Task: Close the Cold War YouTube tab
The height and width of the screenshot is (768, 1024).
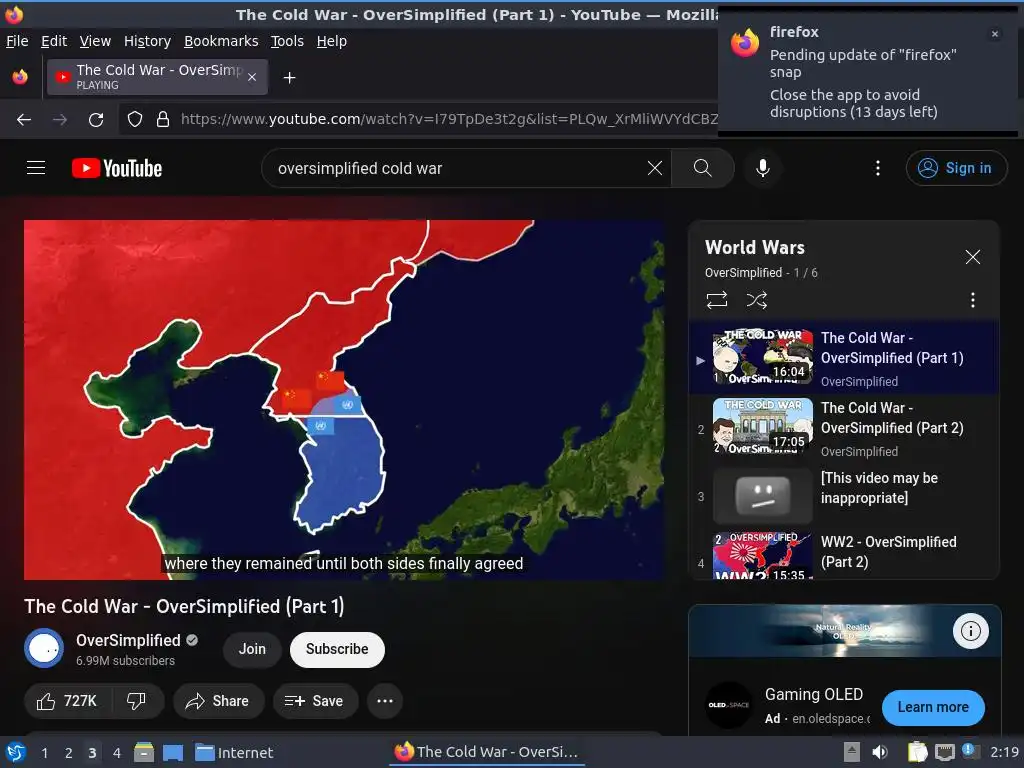Action: 252,77
